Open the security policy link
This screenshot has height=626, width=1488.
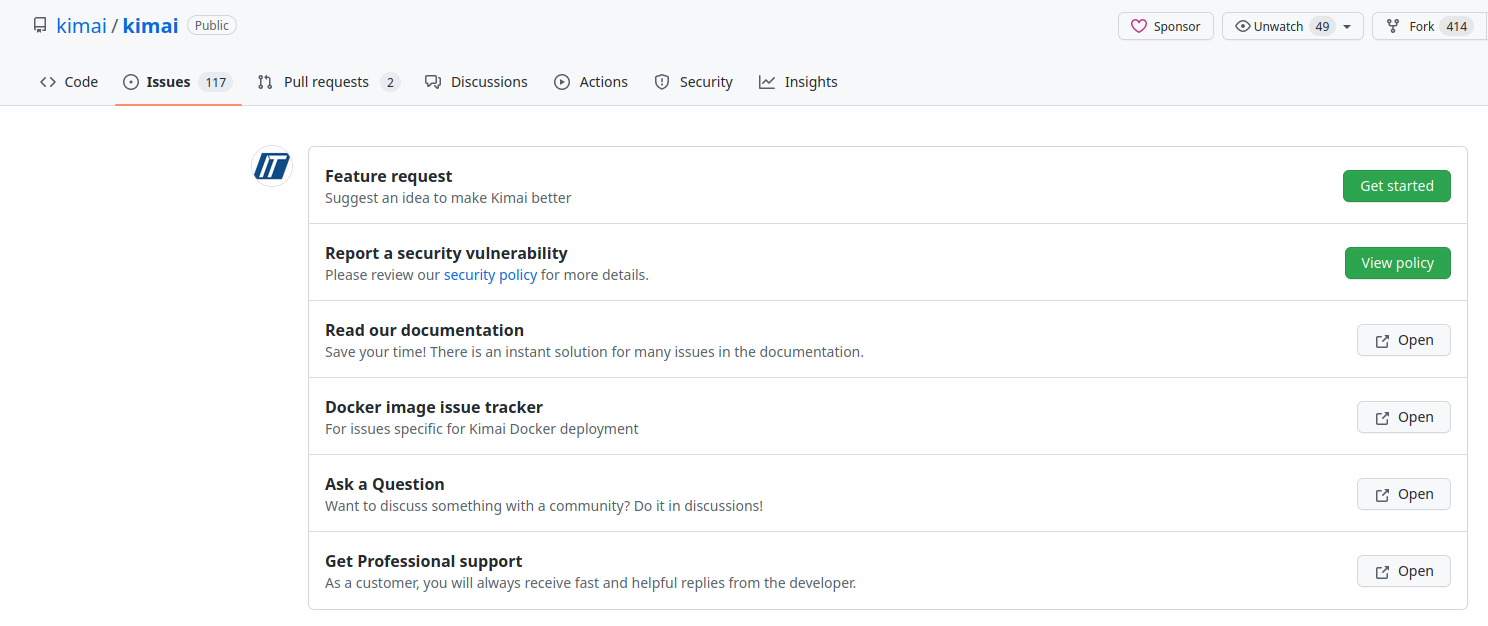point(490,274)
